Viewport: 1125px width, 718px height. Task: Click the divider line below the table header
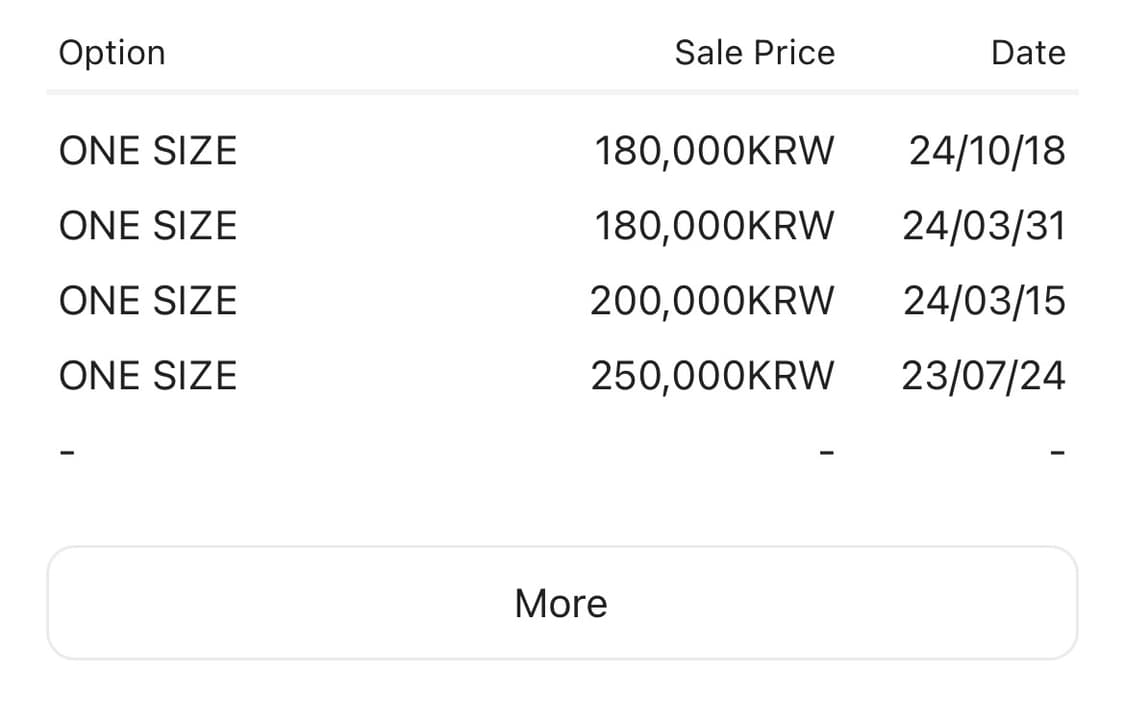click(561, 92)
